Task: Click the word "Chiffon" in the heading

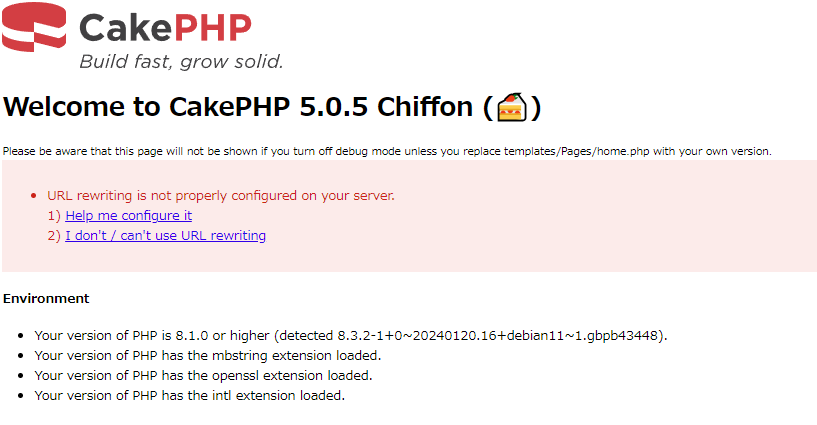Action: [x=435, y=107]
